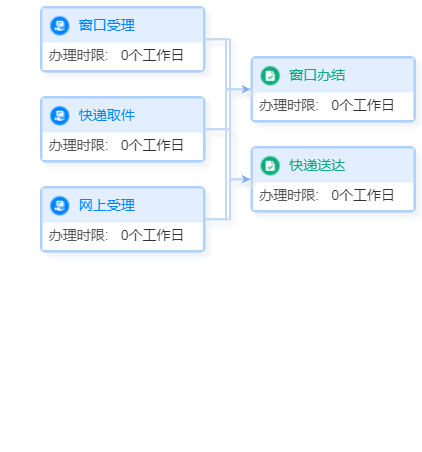Click the blue icon beside 窗口受理
Image resolution: width=422 pixels, height=452 pixels.
(60, 26)
